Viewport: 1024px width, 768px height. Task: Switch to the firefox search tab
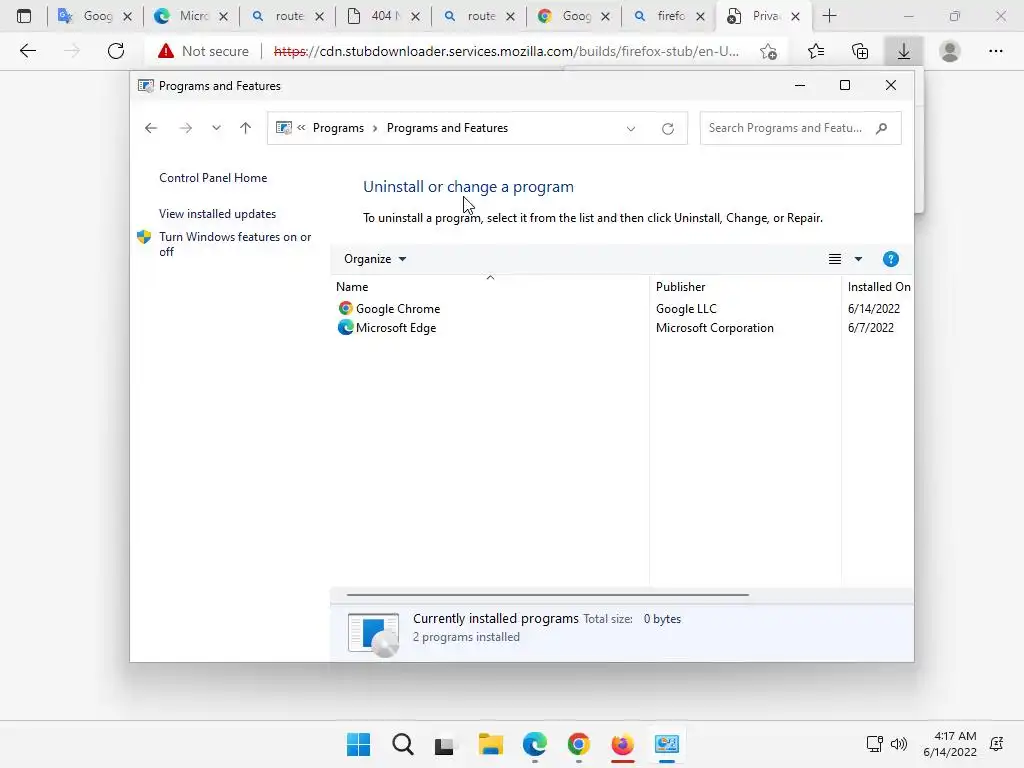click(667, 16)
